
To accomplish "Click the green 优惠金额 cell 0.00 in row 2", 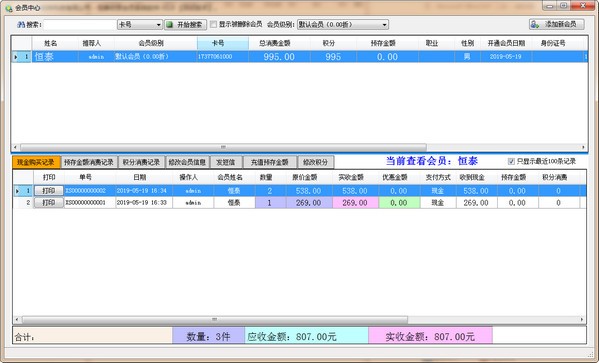I will 399,203.
